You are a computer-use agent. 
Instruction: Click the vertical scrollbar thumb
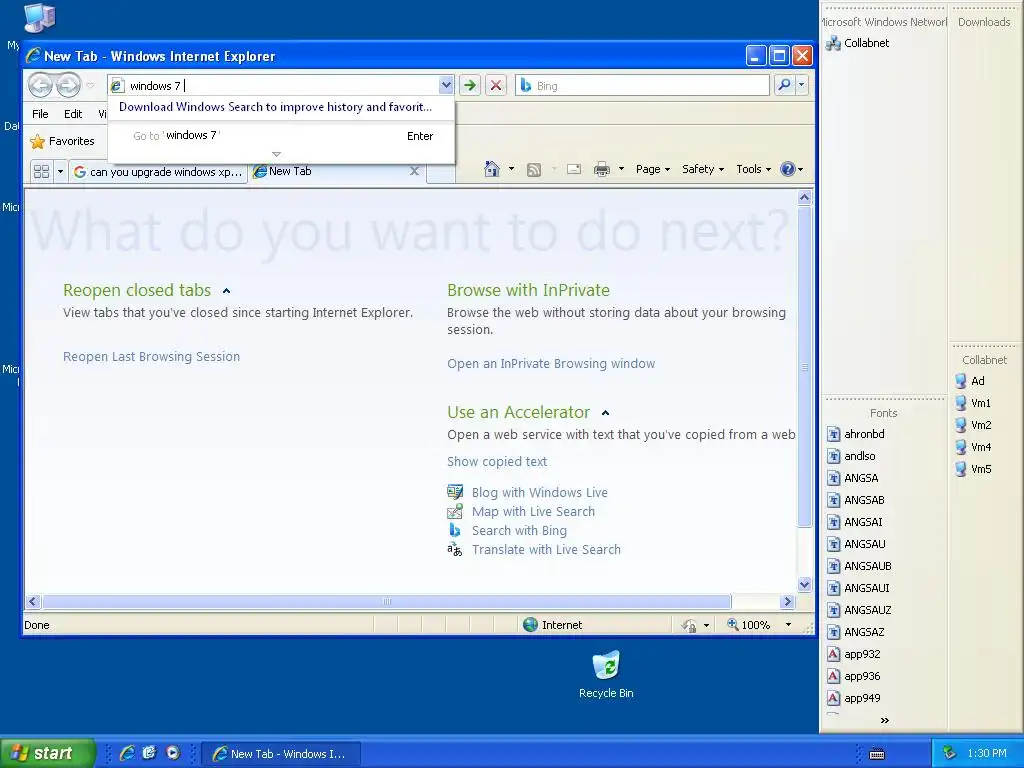pos(805,366)
